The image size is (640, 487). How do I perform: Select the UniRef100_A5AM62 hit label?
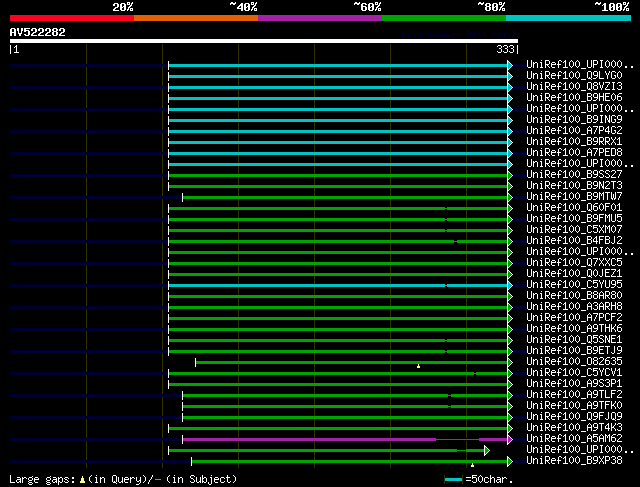[573, 438]
